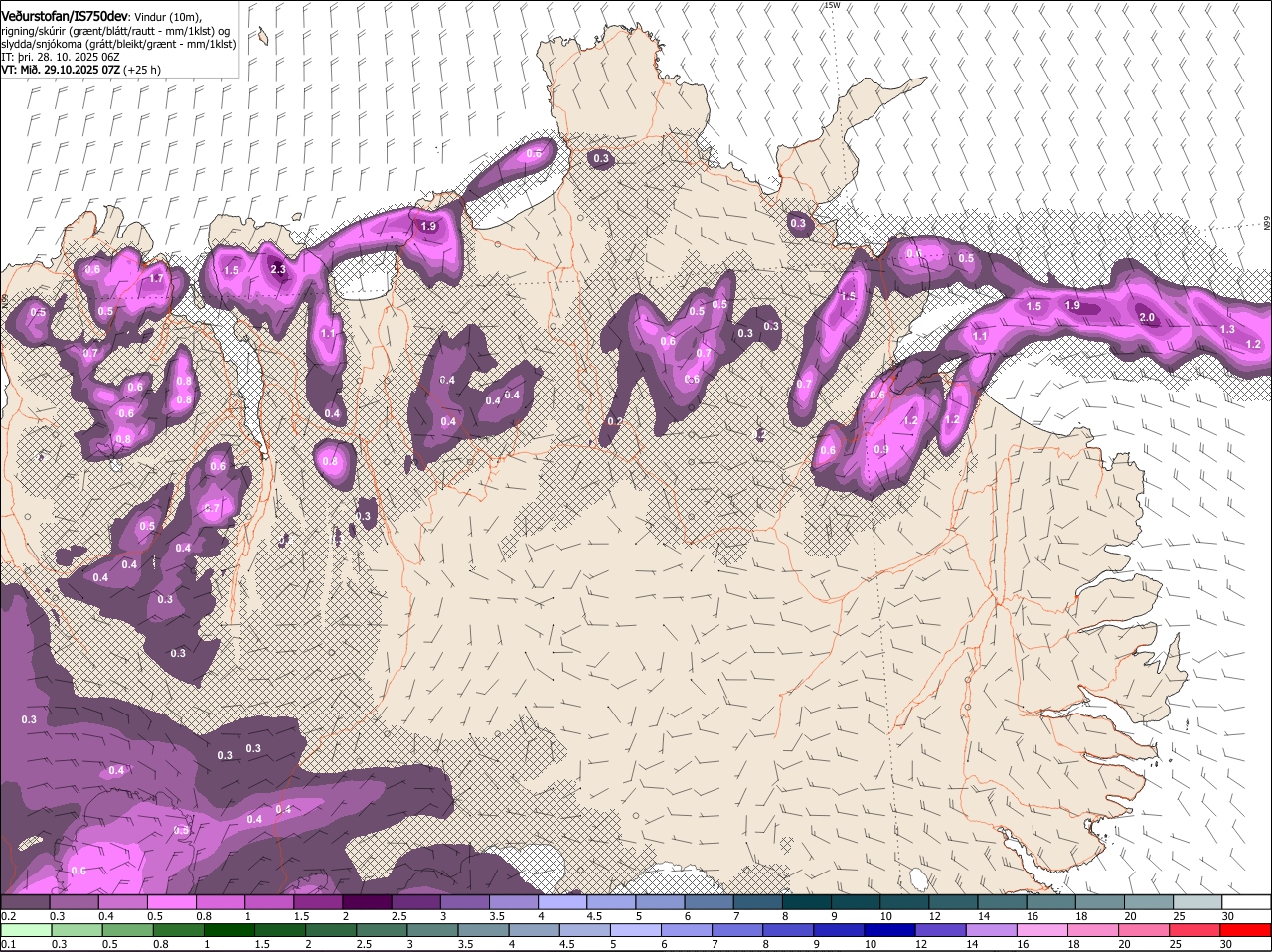Pick the upper-row swatch labeled 14
Viewport: 1272px width, 952px height.
pyautogui.click(x=1002, y=901)
